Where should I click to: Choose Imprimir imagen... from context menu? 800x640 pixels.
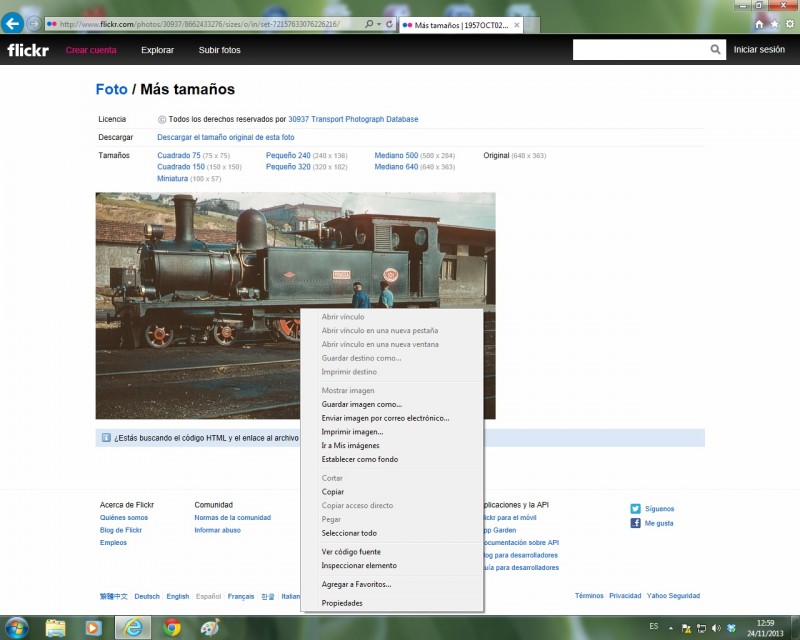[352, 432]
